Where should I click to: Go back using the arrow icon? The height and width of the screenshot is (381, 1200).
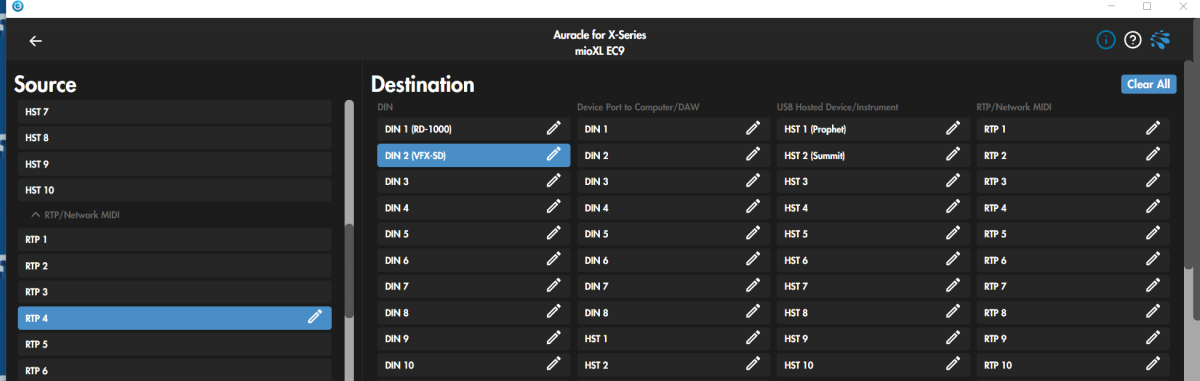point(36,41)
